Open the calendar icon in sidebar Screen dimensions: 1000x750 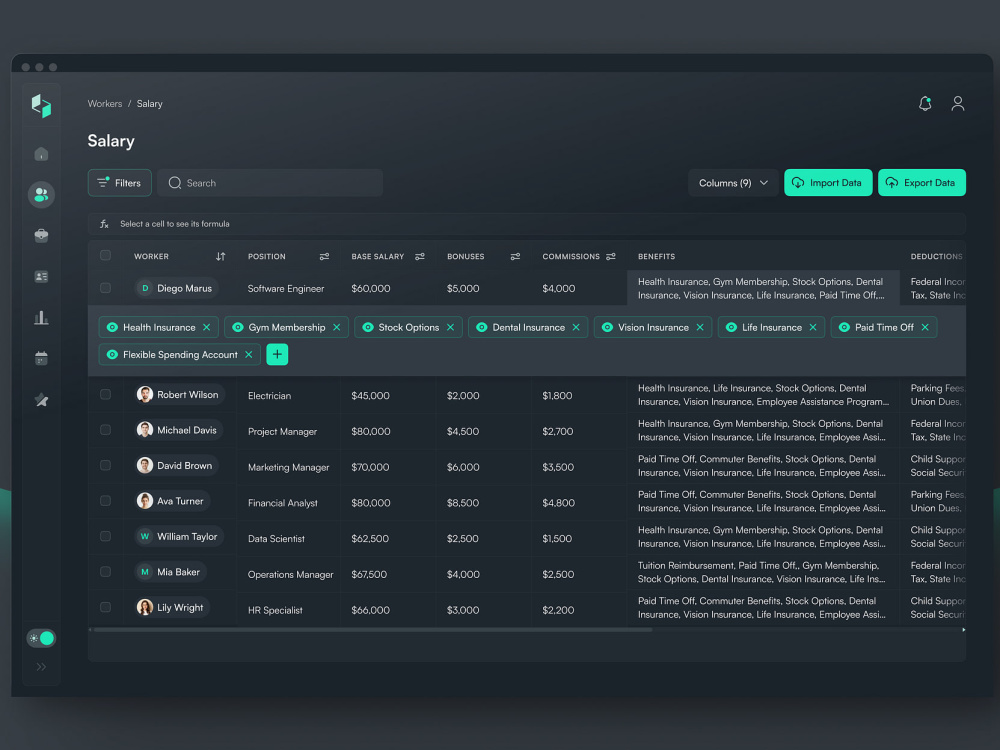coord(41,358)
